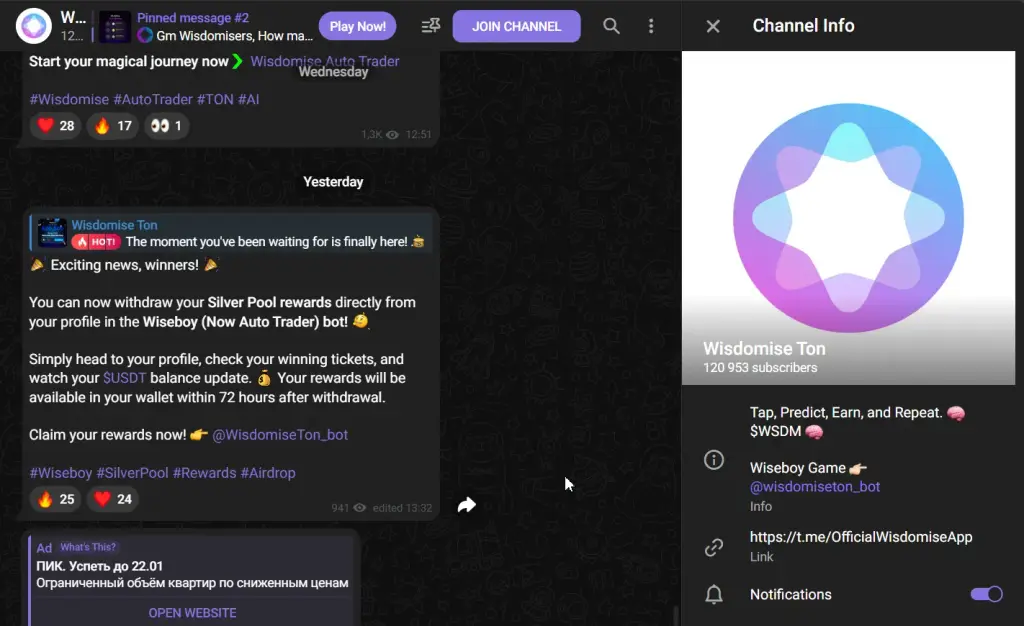Viewport: 1024px width, 626px height.
Task: Click the #AI hashtag
Action: point(249,99)
